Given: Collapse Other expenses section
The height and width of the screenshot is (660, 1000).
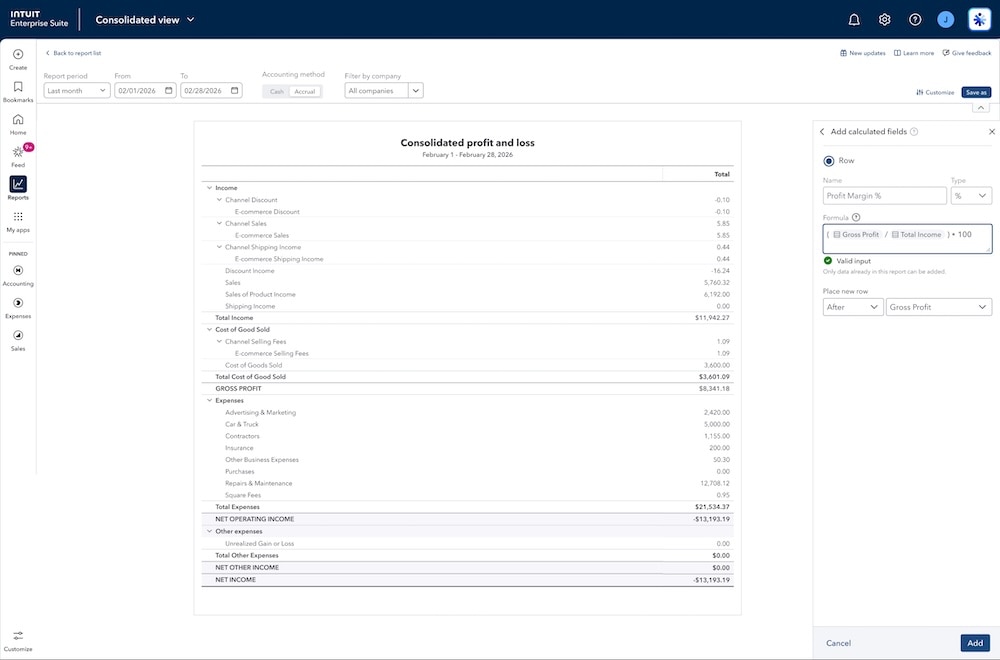Looking at the screenshot, I should (x=209, y=531).
